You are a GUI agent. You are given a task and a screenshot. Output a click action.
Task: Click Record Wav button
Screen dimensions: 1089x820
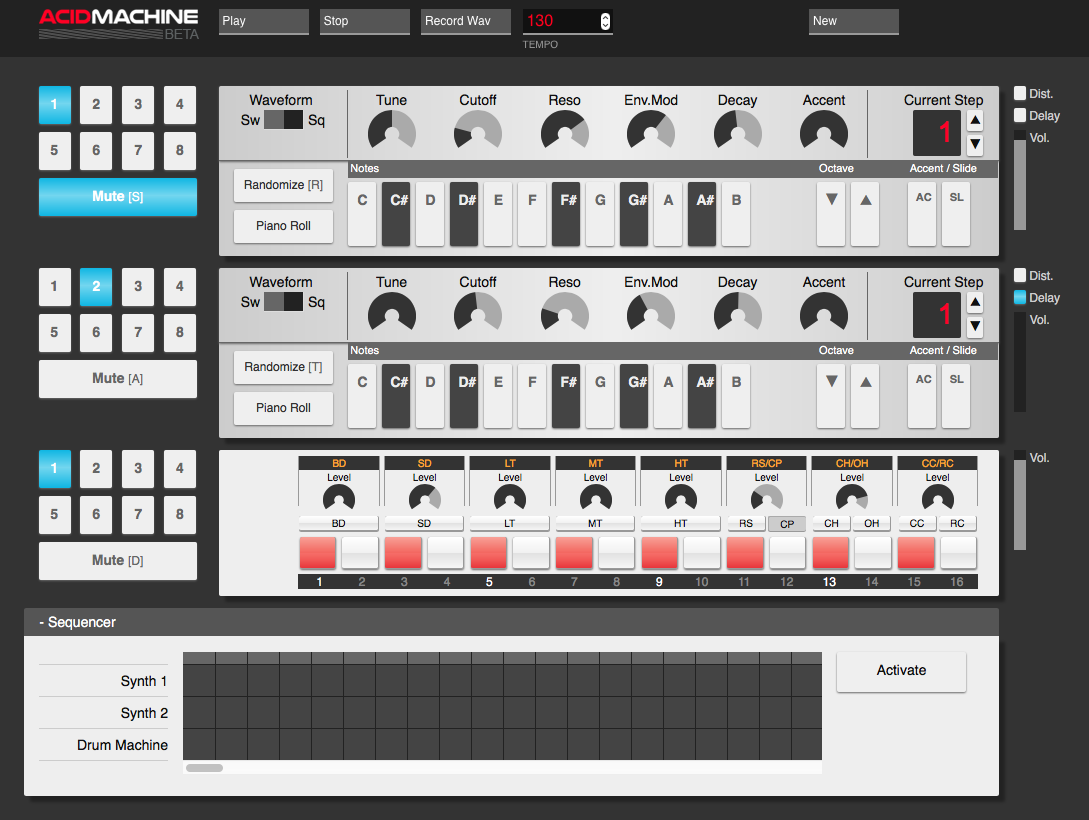tap(466, 22)
